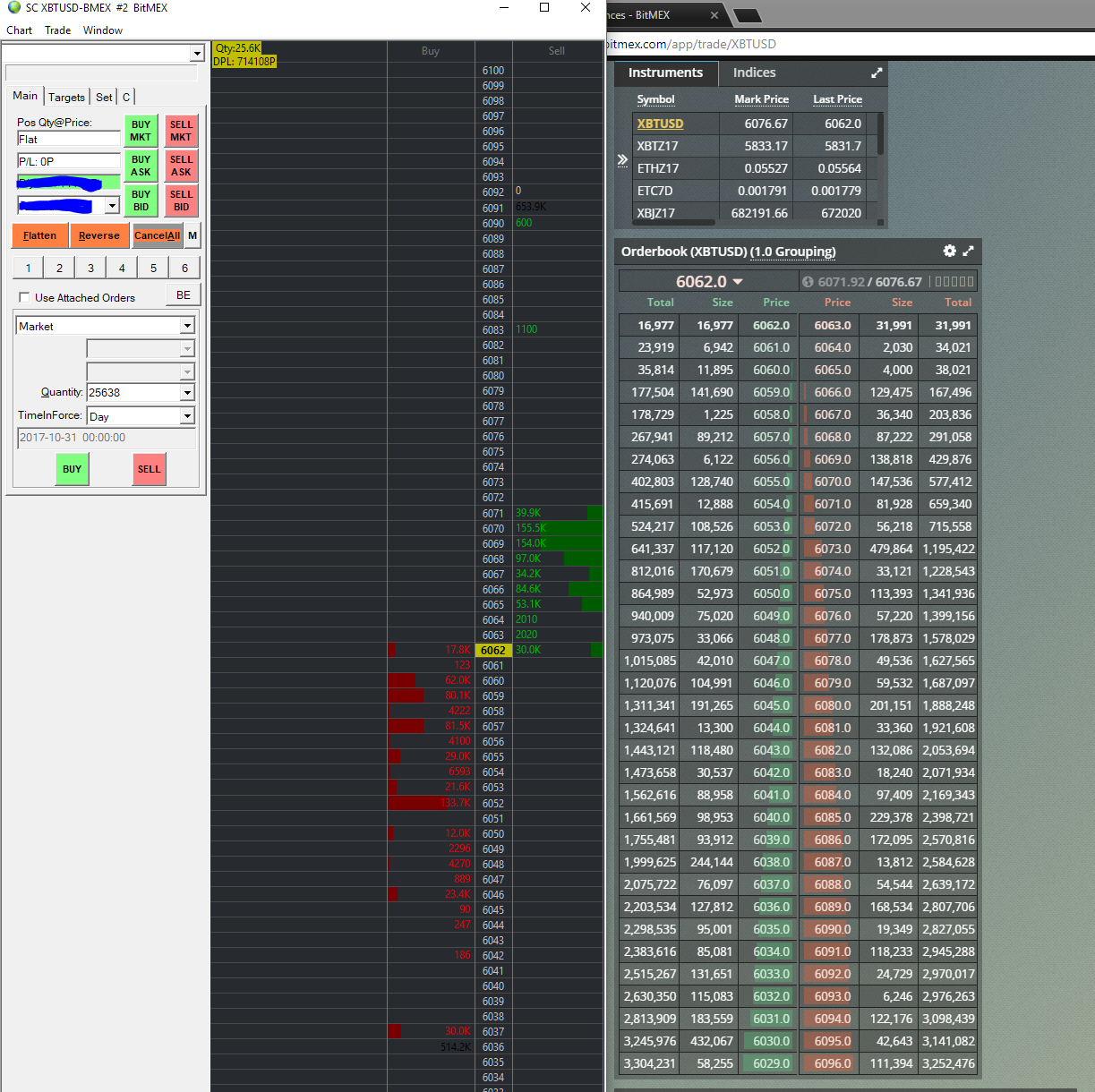This screenshot has width=1095, height=1092.
Task: Expand the Orderbook panel to fullscreen
Action: (968, 252)
